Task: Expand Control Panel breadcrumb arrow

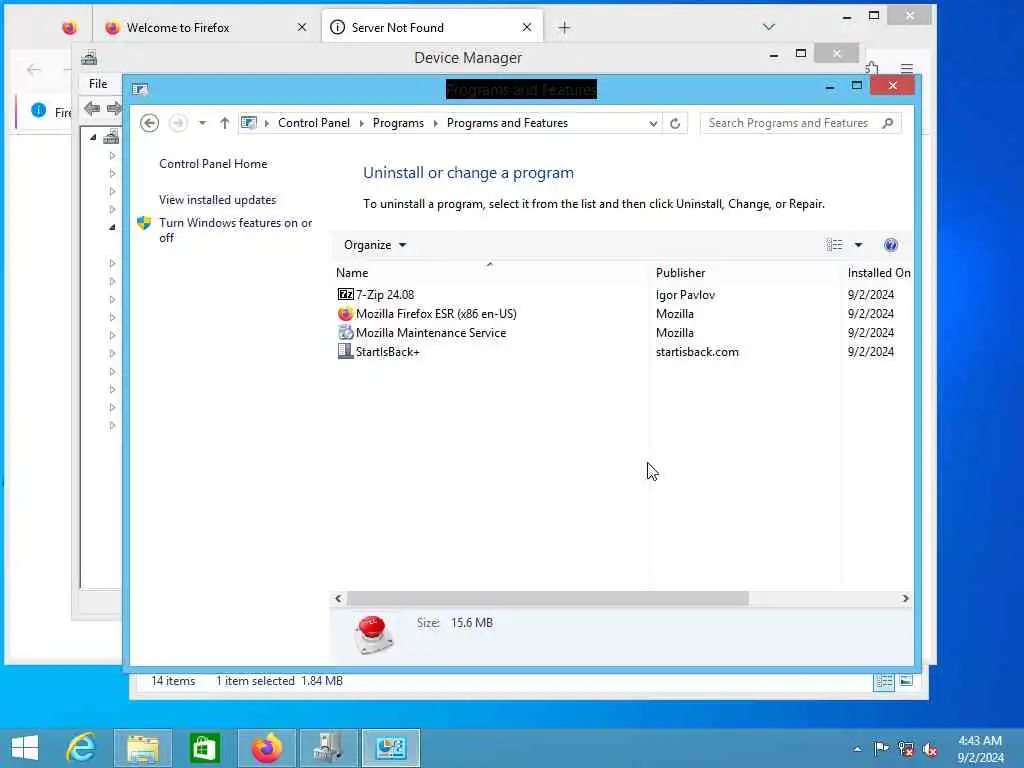Action: (x=361, y=123)
